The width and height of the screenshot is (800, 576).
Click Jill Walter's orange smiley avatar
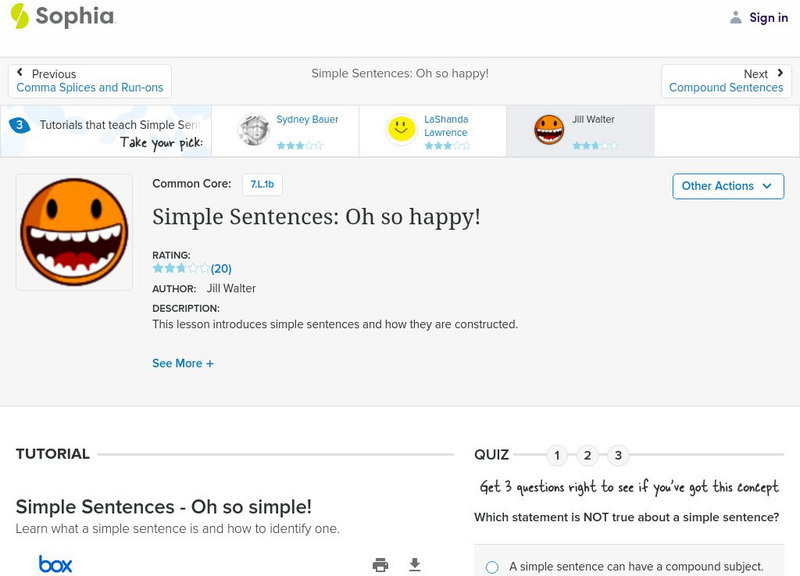[549, 130]
